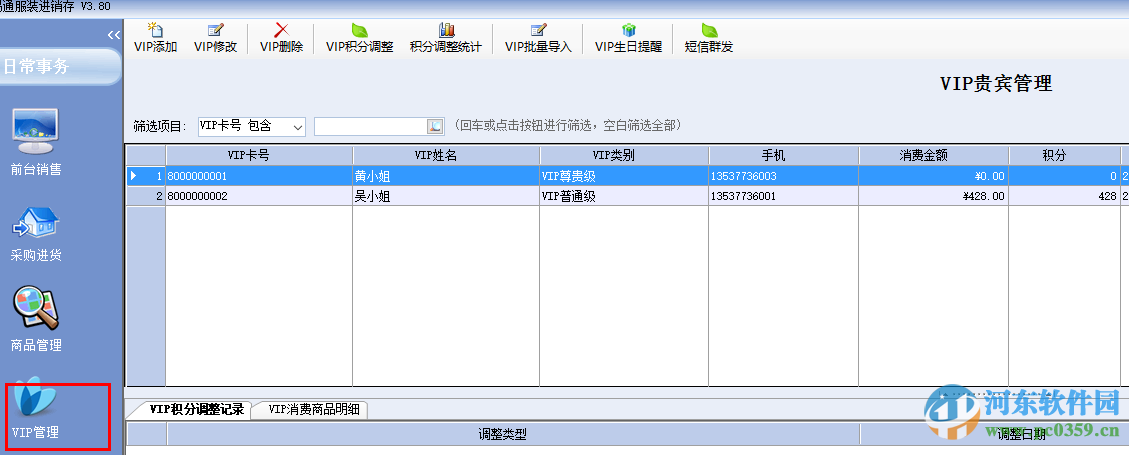Open the VIP卡号 包含 filter dropdown
This screenshot has height=455, width=1129.
coord(252,127)
